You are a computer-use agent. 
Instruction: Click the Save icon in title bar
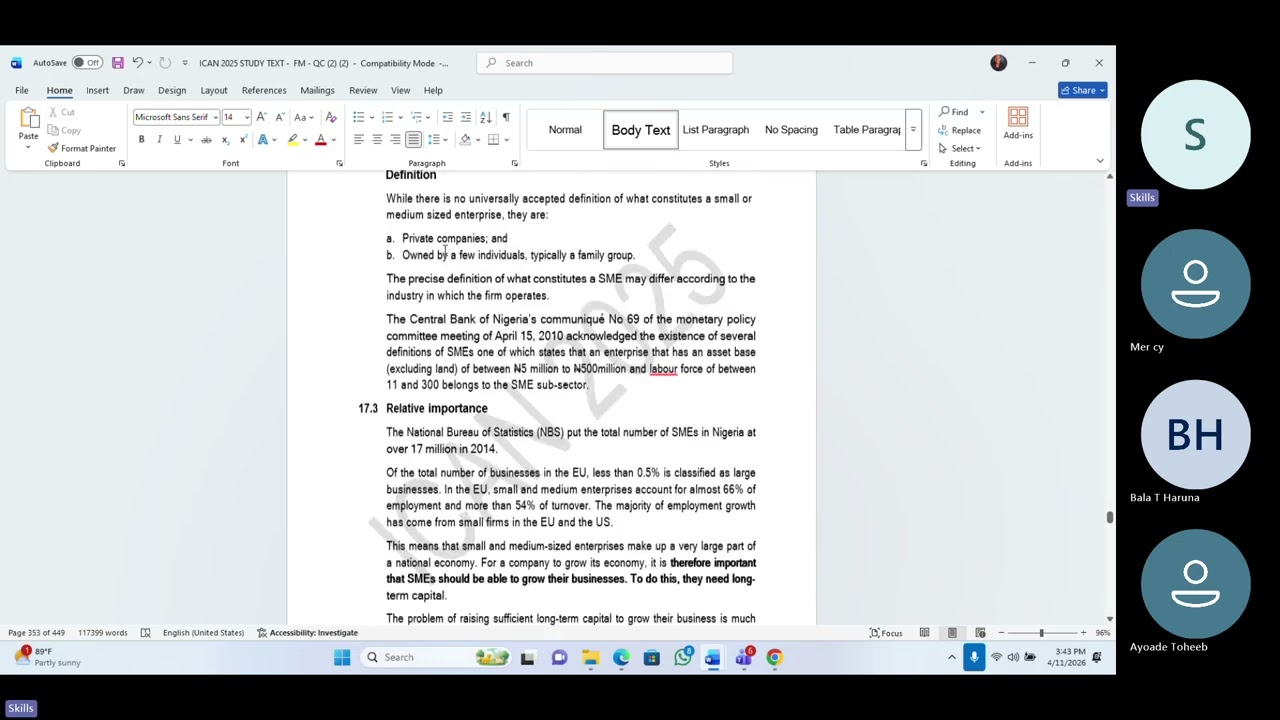pyautogui.click(x=117, y=63)
